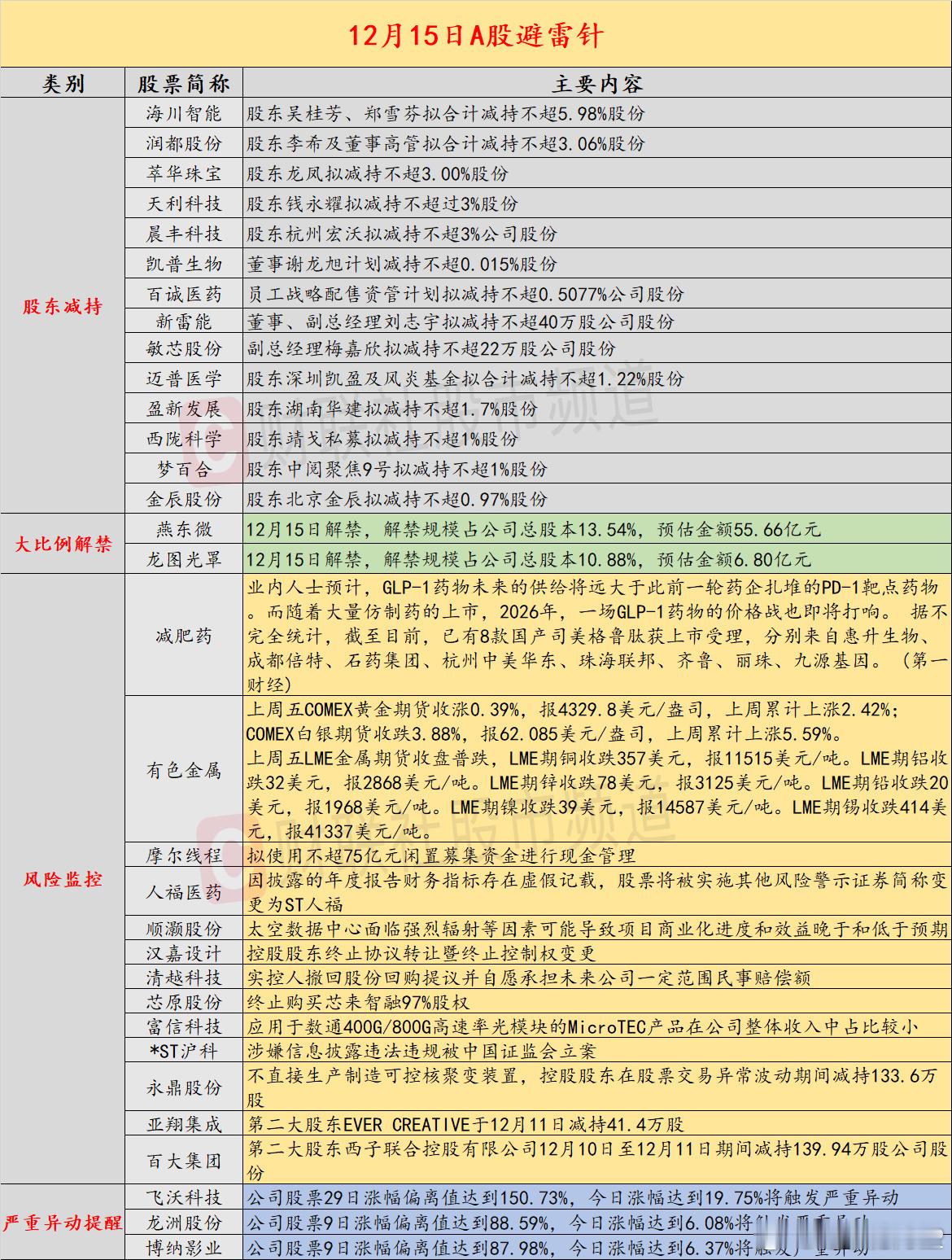This screenshot has width=952, height=1260.
Task: Select stock name '博纳影业'
Action: pyautogui.click(x=184, y=1247)
